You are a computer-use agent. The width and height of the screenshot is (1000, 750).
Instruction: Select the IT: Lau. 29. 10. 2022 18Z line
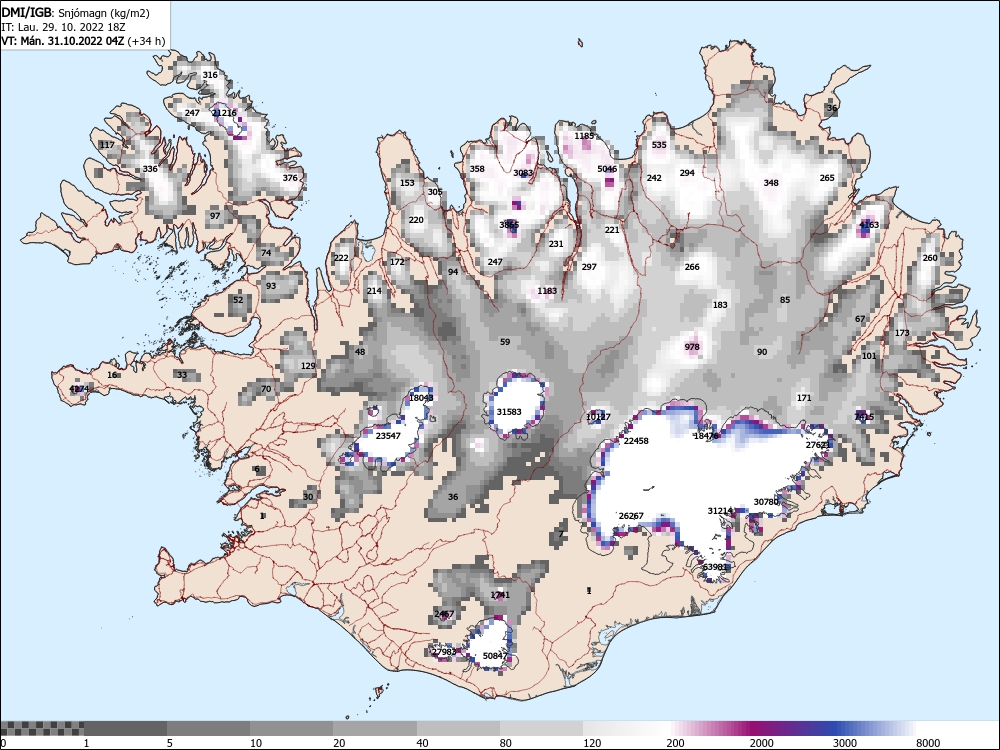click(x=63, y=27)
